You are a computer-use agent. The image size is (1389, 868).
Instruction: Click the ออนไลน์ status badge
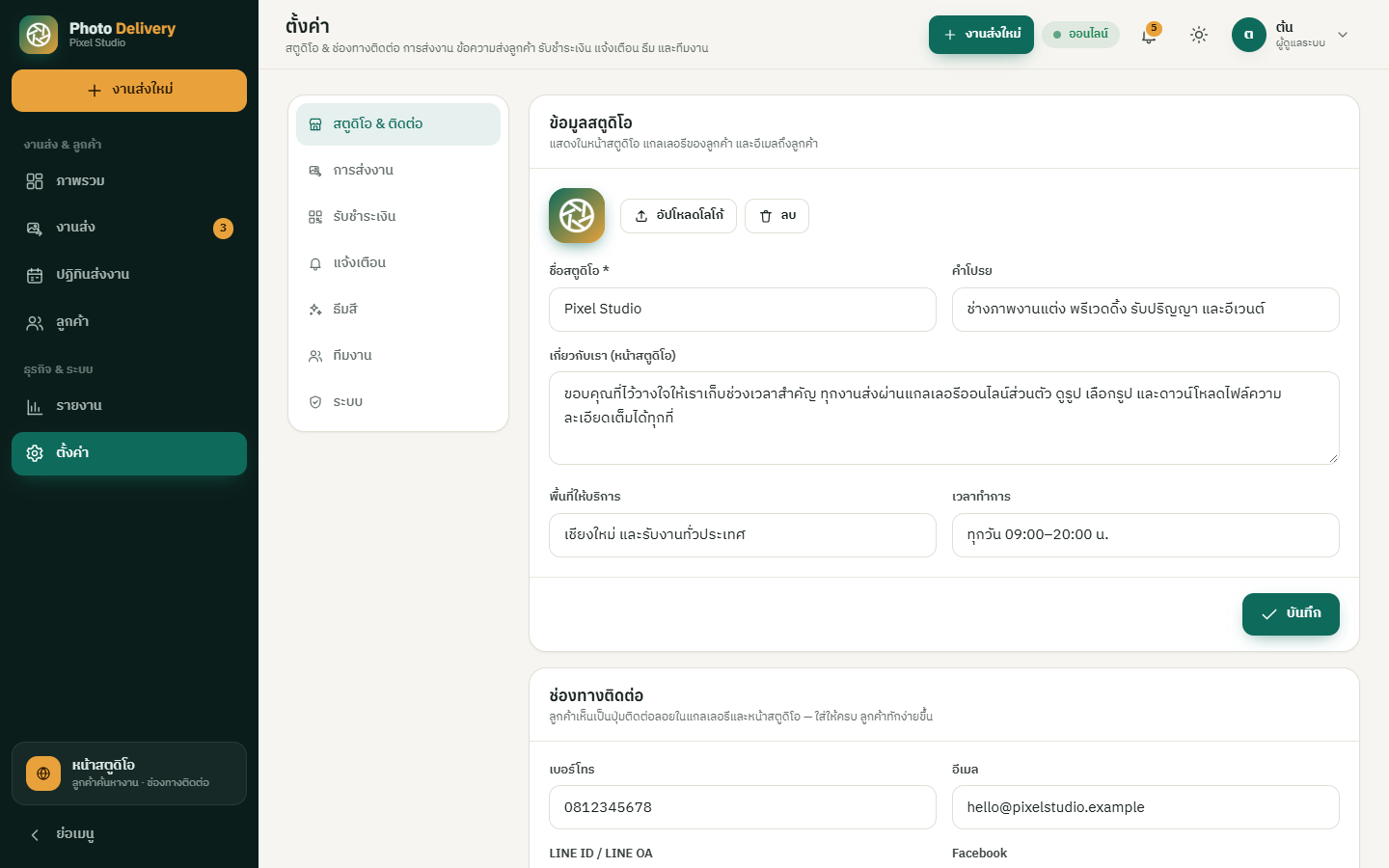(1080, 35)
